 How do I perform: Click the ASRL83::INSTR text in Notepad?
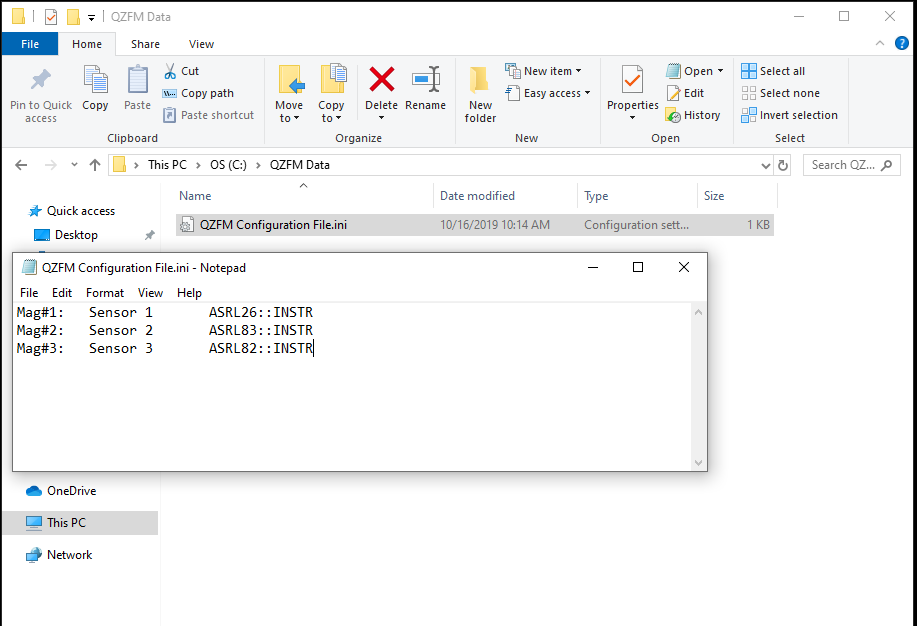(x=261, y=331)
